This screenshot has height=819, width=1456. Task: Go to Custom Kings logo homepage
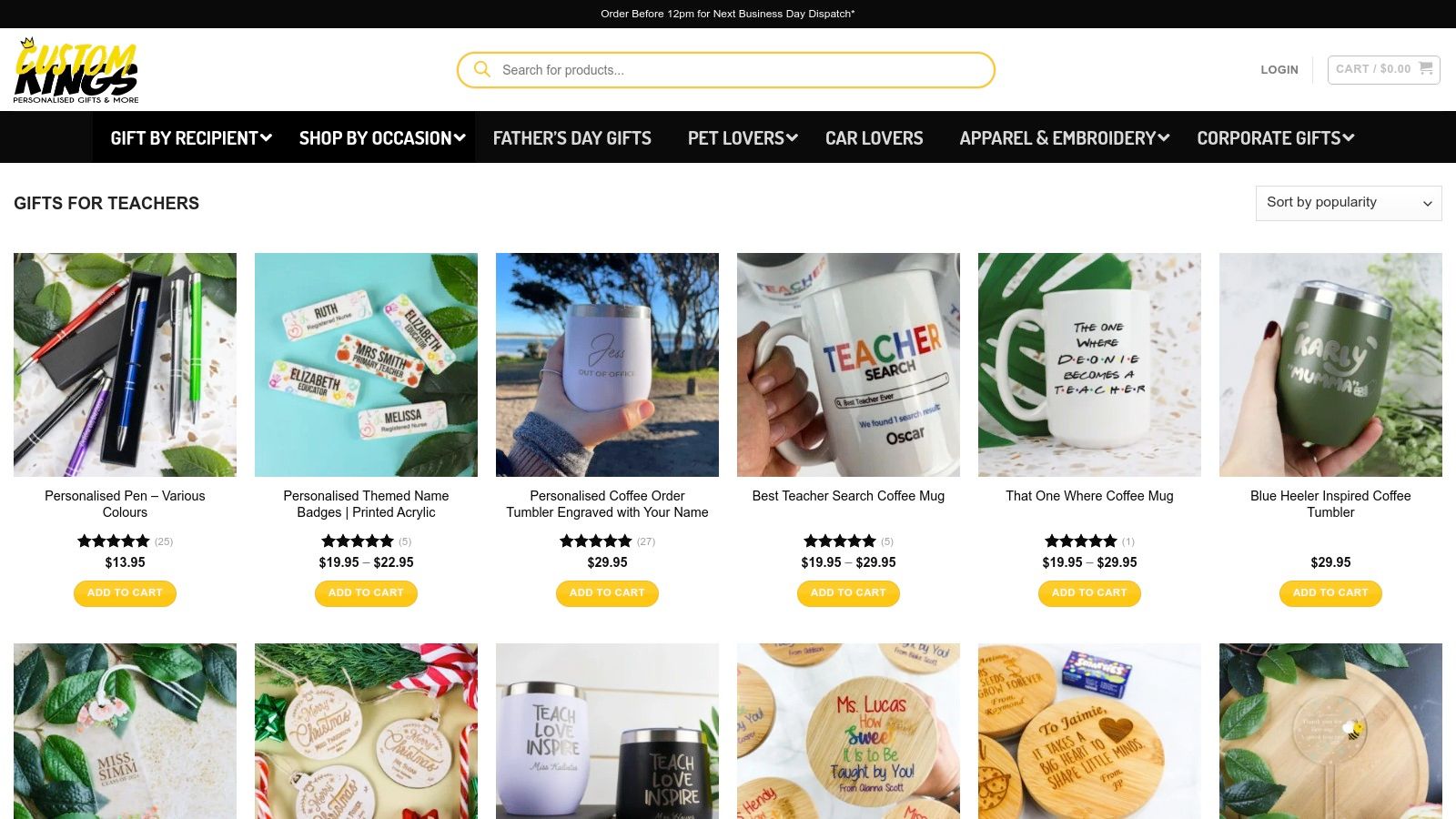(76, 70)
